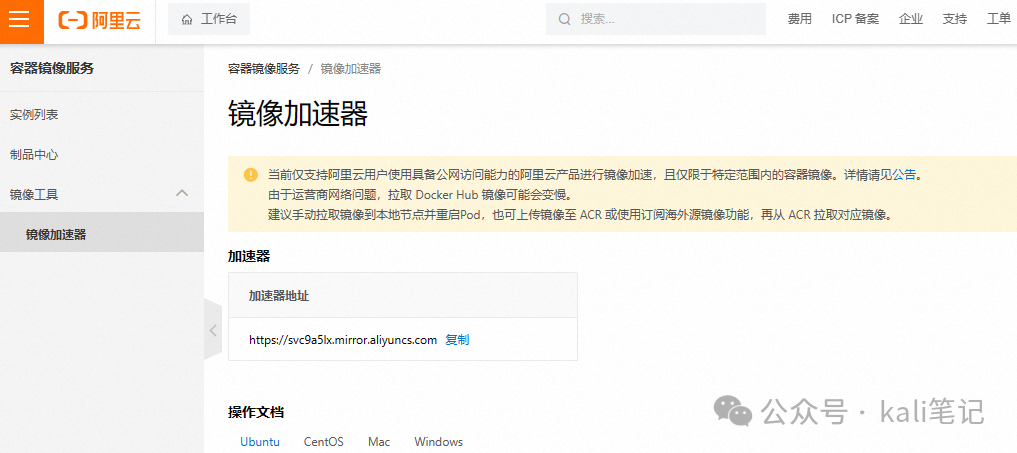Collapse the sidebar with the arrow handle
This screenshot has width=1017, height=453.
213,330
